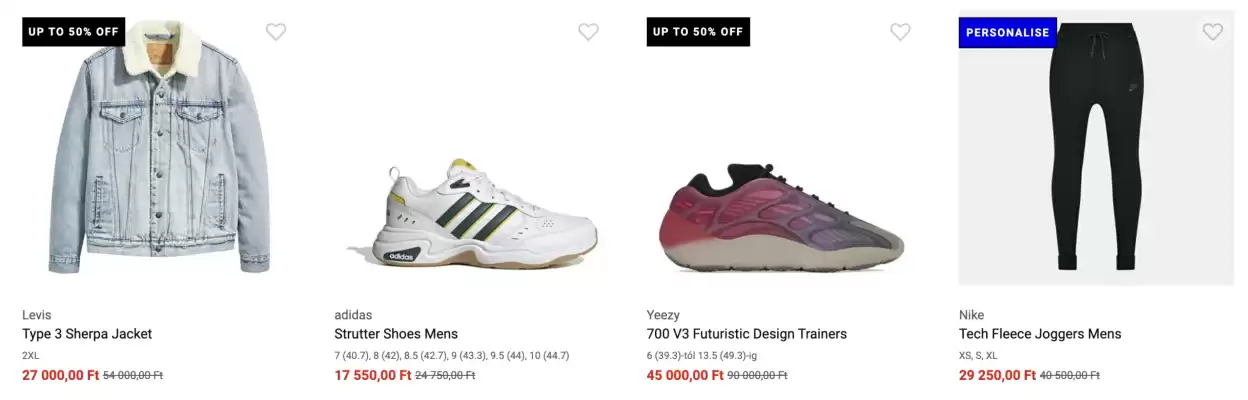This screenshot has width=1248, height=400.
Task: Click the Yeezy brand name
Action: pos(664,315)
